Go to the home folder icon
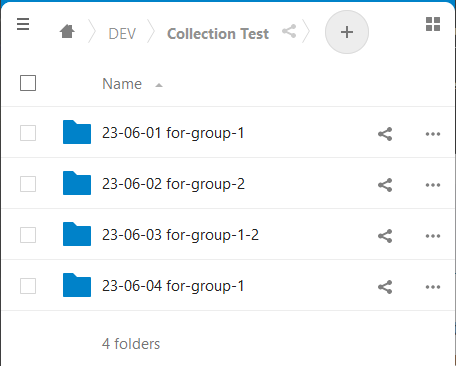This screenshot has height=366, width=456. click(x=67, y=32)
